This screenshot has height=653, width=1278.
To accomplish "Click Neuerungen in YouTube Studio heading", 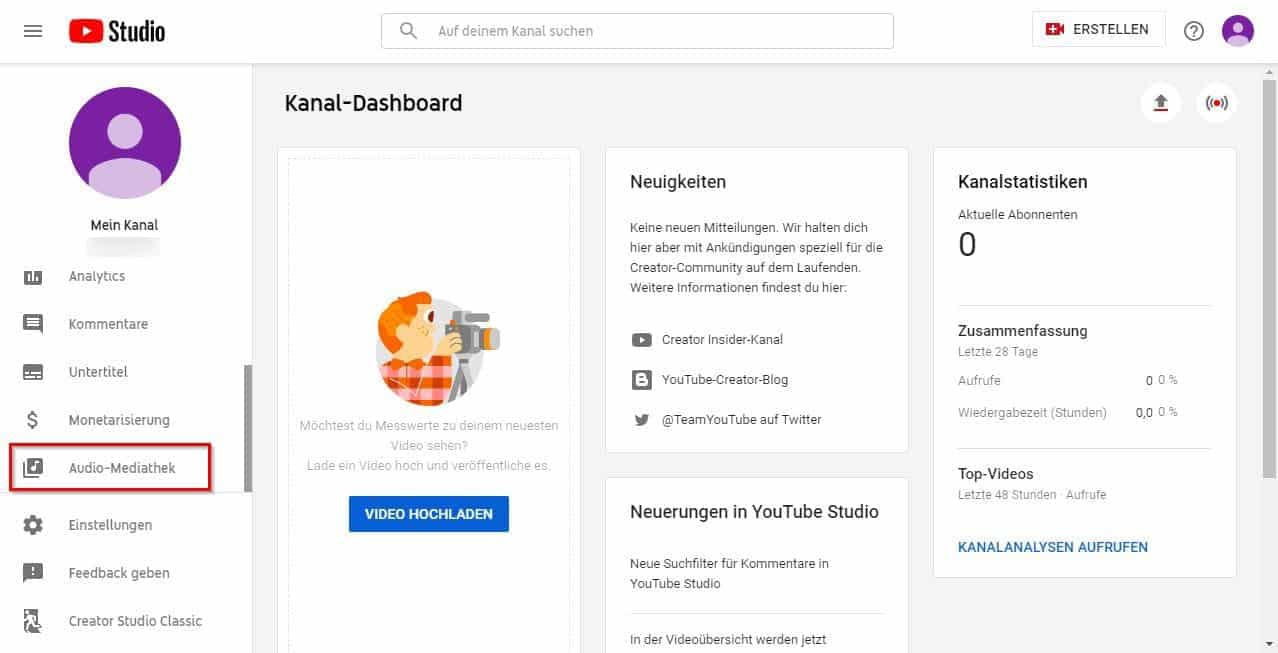I will coord(754,512).
